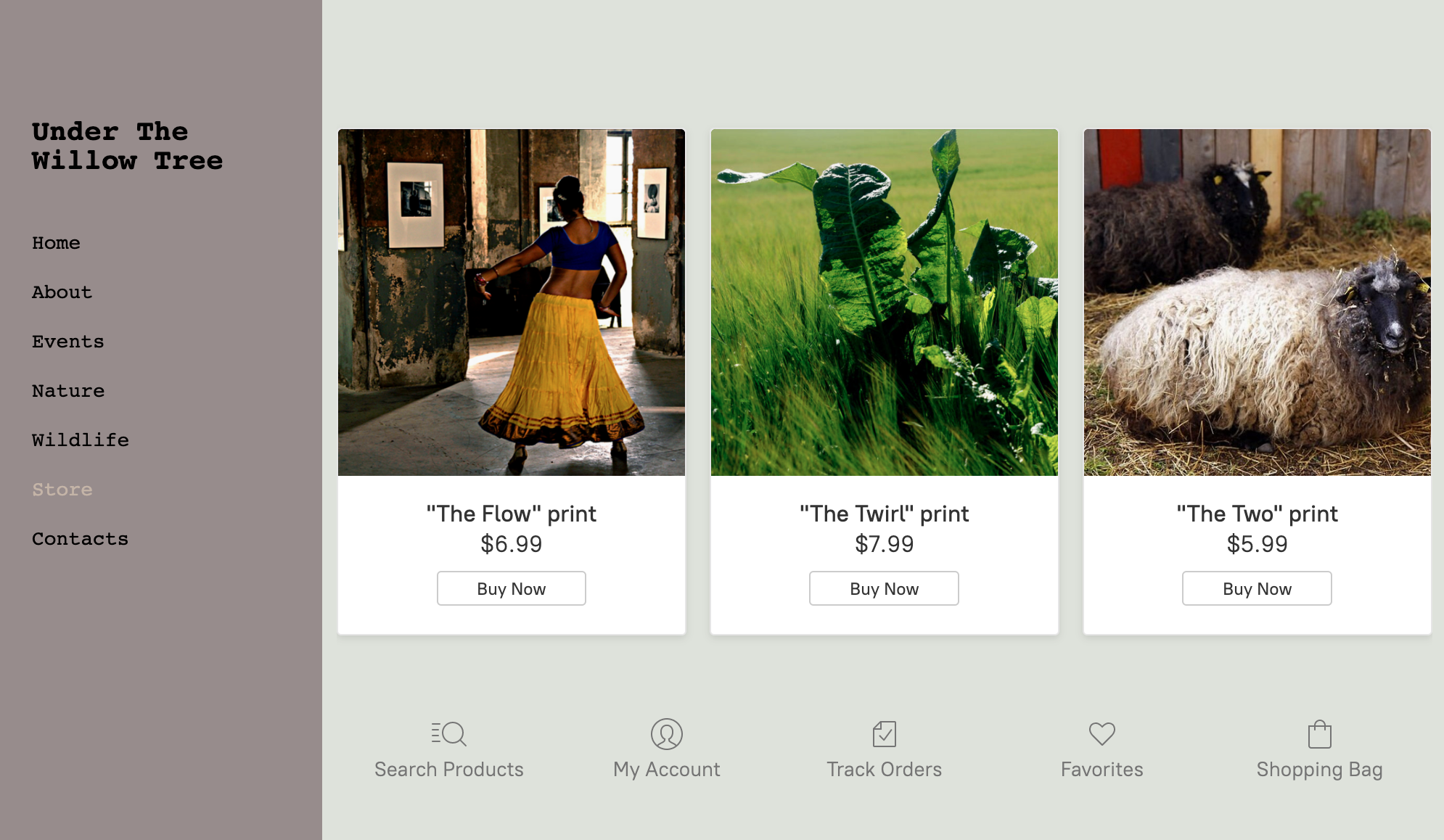Open the Wildlife section
The width and height of the screenshot is (1444, 840).
coord(80,440)
